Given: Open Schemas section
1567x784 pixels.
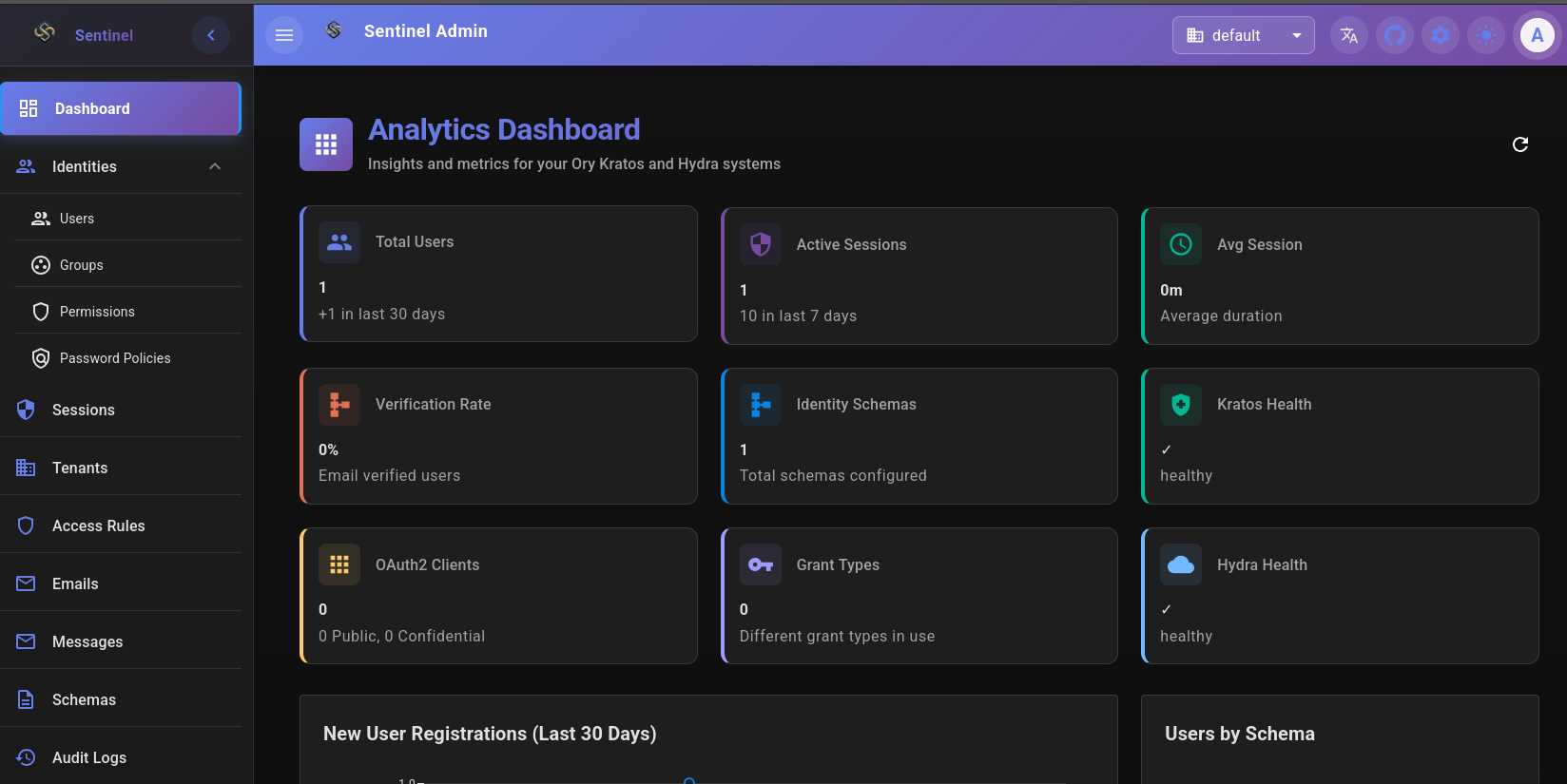Looking at the screenshot, I should coord(121,699).
